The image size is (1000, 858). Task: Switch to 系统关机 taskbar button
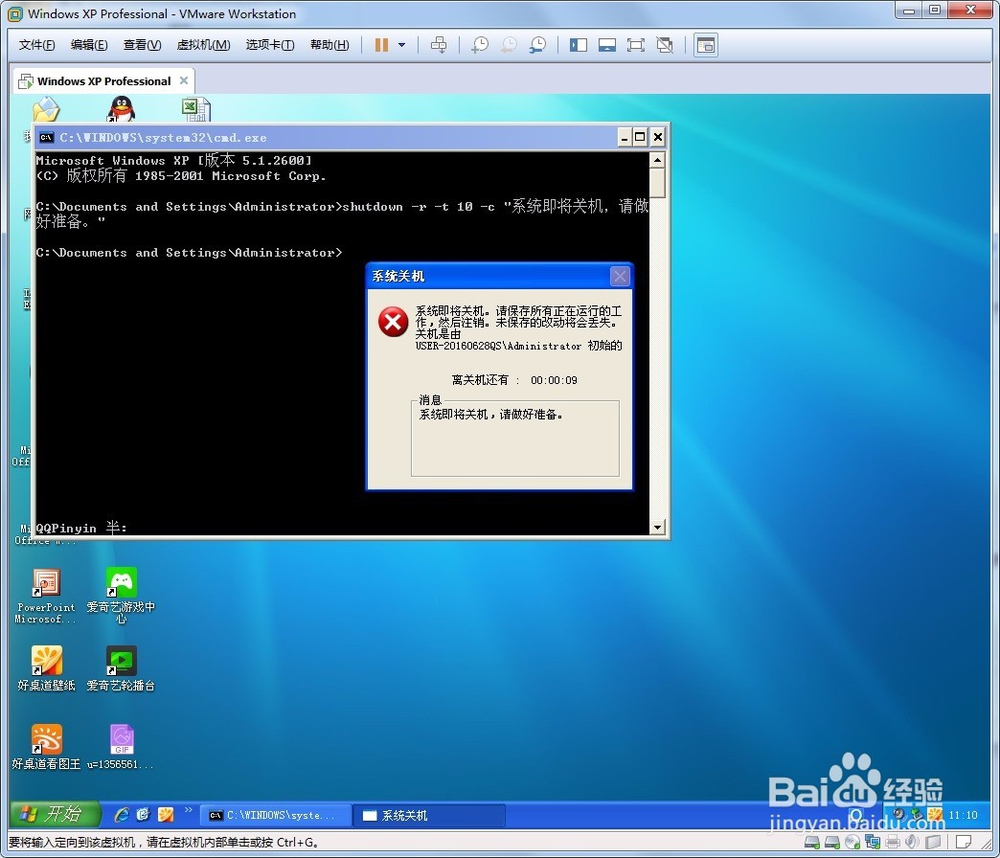[x=429, y=815]
